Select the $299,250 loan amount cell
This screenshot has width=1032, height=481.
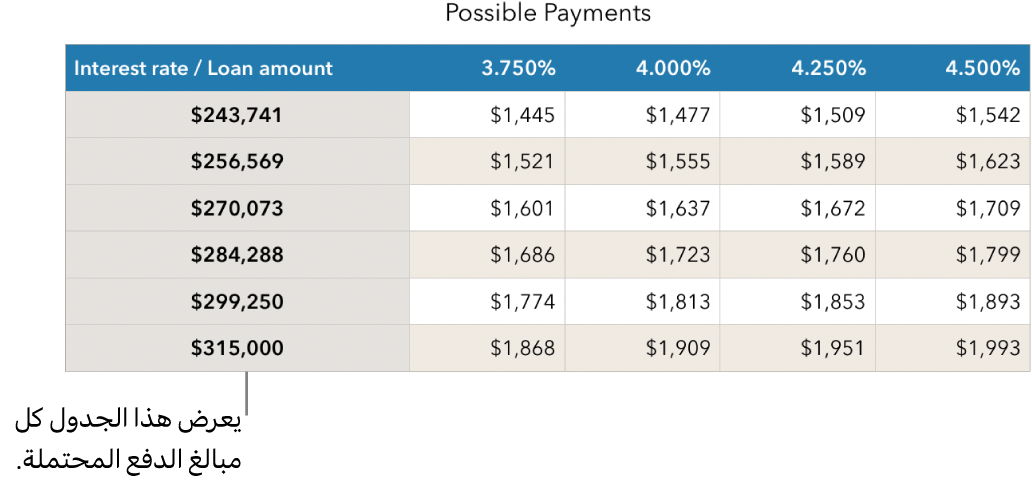tap(237, 302)
